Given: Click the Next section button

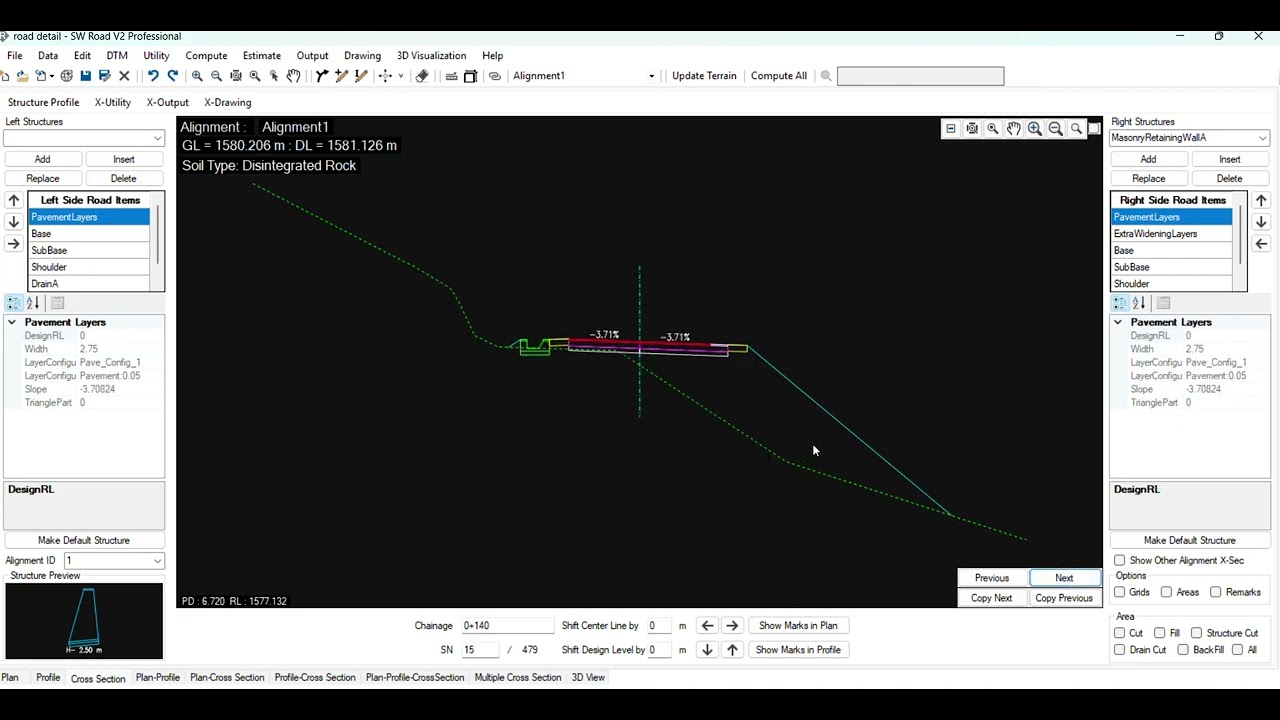Looking at the screenshot, I should pyautogui.click(x=1064, y=578).
